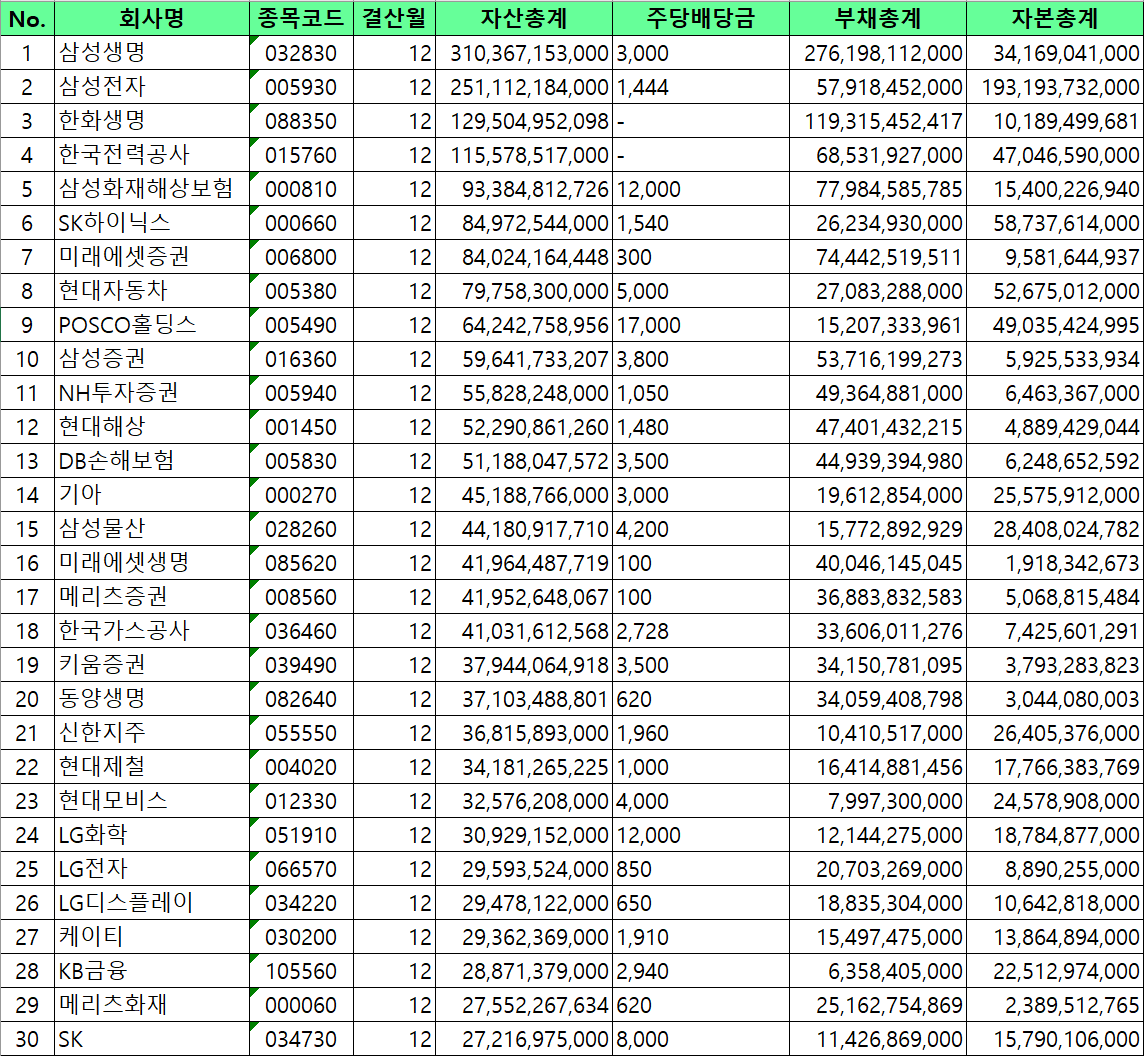The height and width of the screenshot is (1056, 1144).
Task: Click the 현대자동차 cell
Action: click(x=152, y=290)
